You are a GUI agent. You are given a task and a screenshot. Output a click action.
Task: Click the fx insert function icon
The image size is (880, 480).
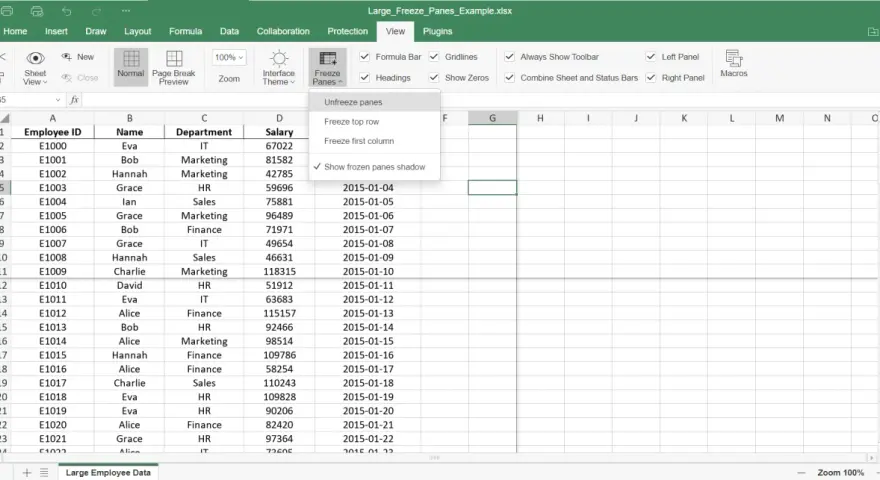pyautogui.click(x=74, y=100)
